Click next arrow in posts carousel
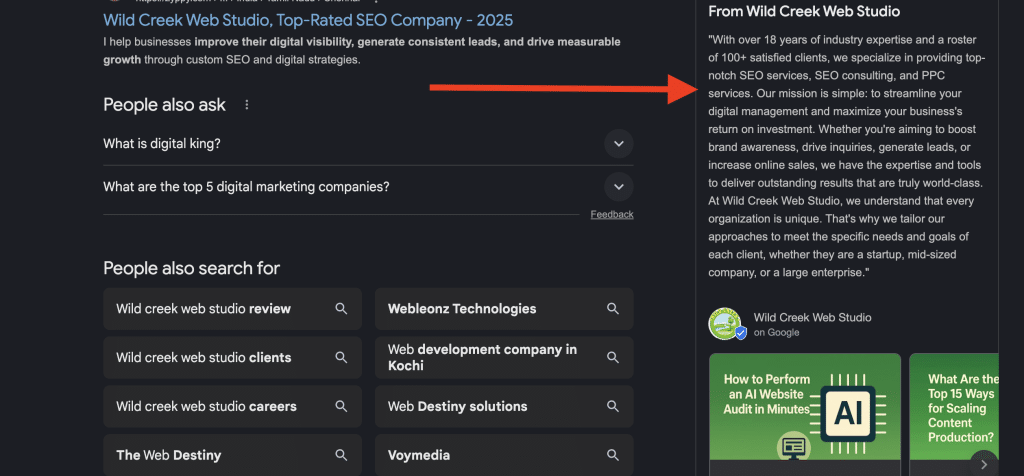 coord(984,464)
